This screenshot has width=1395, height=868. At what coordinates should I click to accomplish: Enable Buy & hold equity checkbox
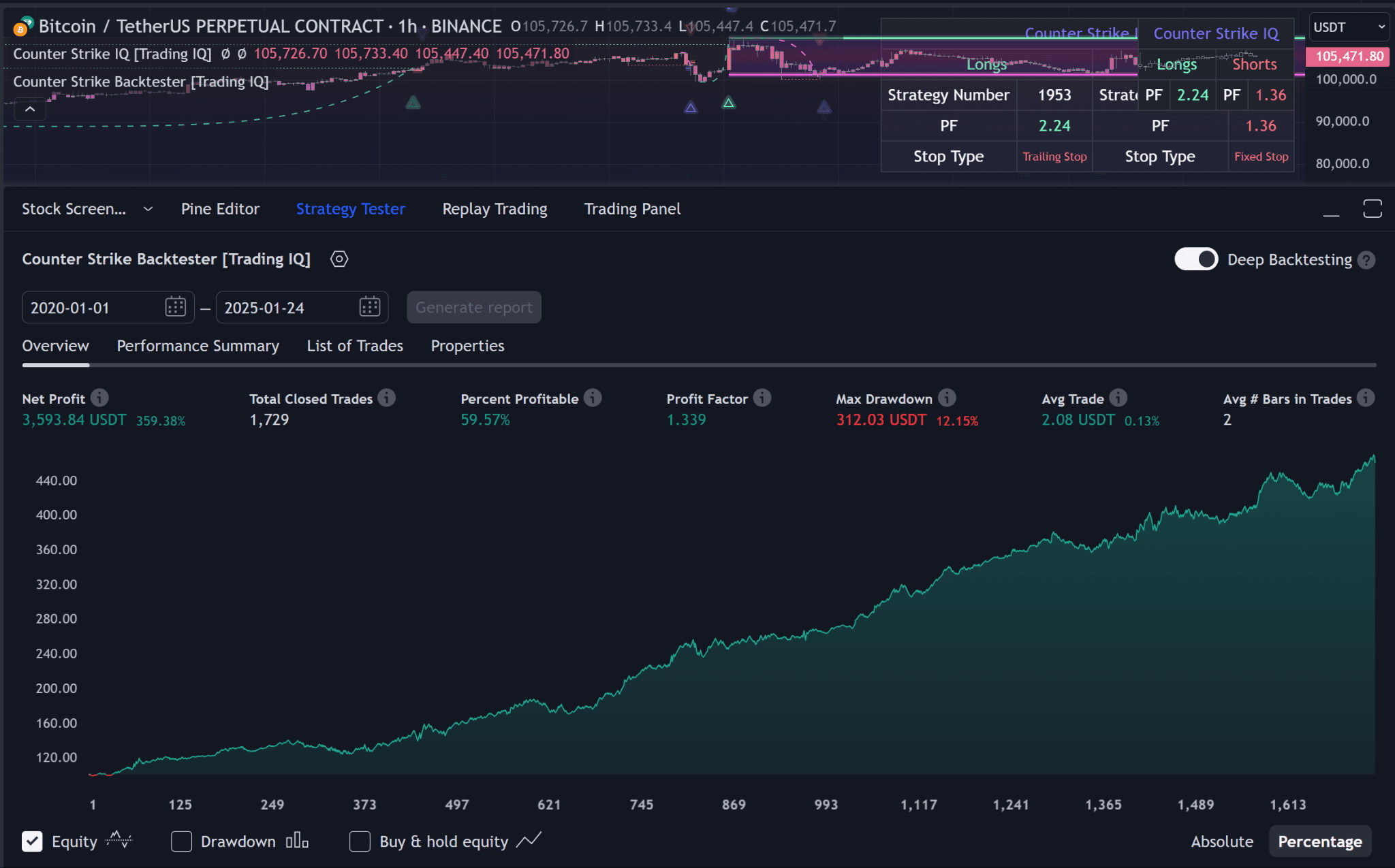click(360, 841)
